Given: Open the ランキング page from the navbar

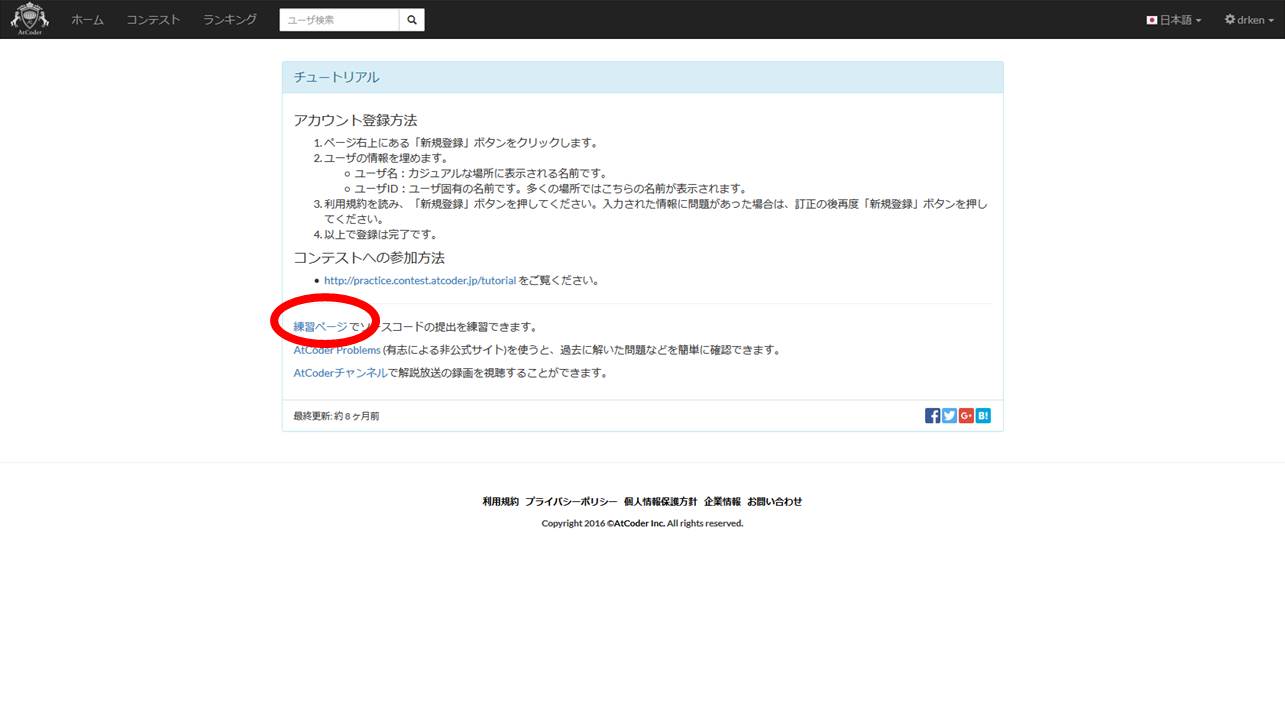Looking at the screenshot, I should click(x=228, y=19).
